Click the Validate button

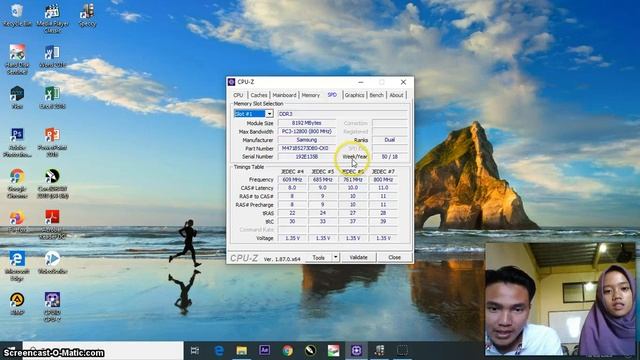(x=358, y=258)
